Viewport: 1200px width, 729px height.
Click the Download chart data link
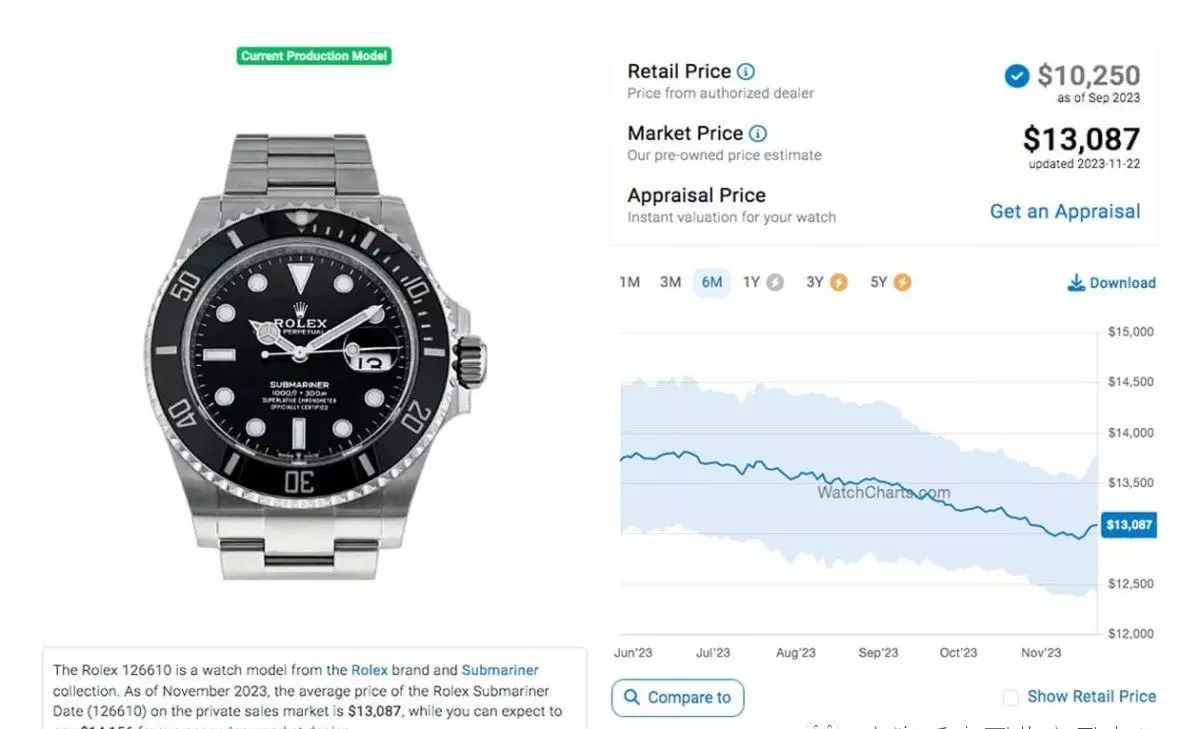point(1112,283)
